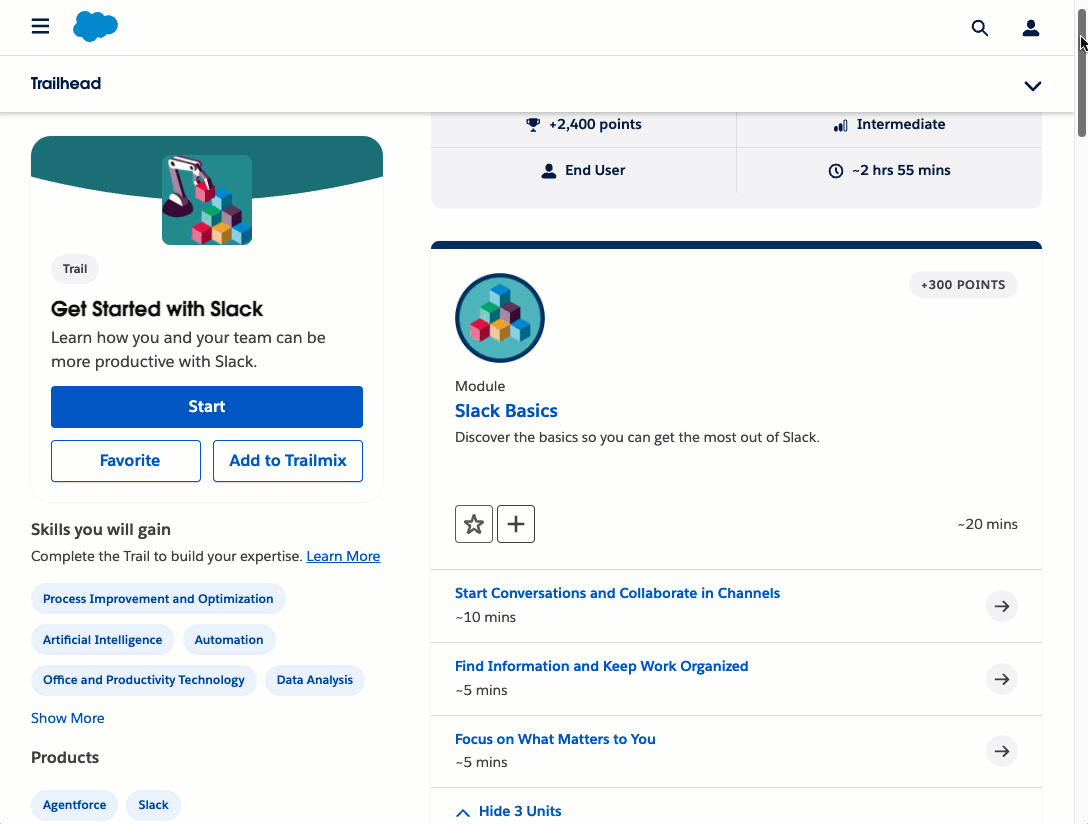Click arrow for Focus on What Matters unit
This screenshot has width=1088, height=824.
click(x=1001, y=751)
